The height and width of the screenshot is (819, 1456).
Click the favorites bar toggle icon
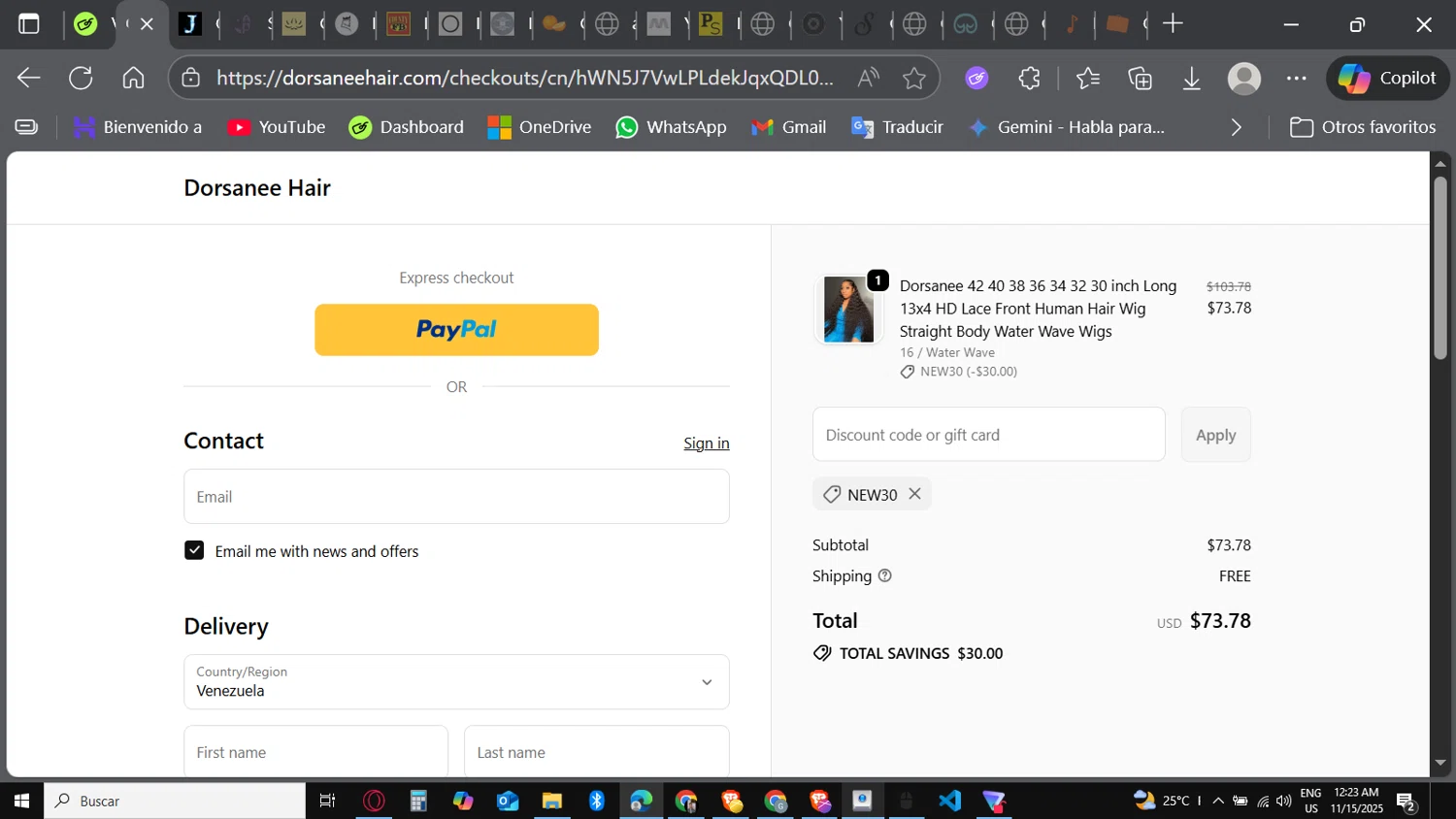tap(27, 127)
